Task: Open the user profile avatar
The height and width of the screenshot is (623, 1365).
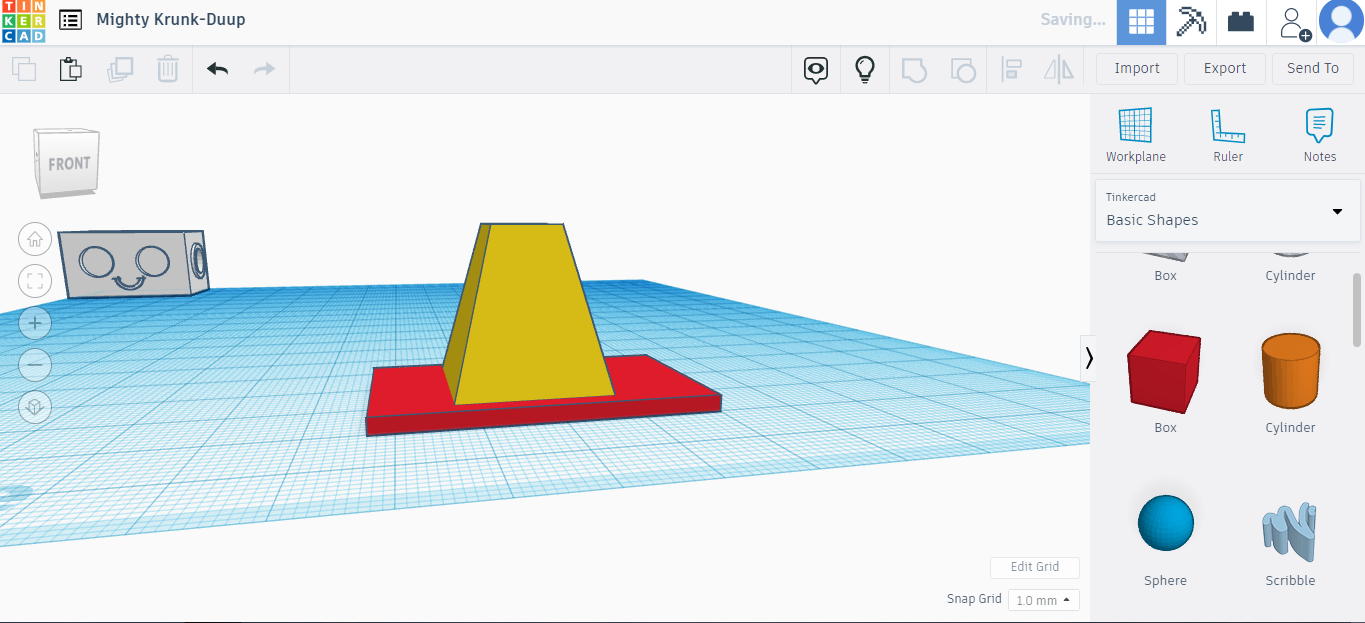Action: [x=1340, y=22]
